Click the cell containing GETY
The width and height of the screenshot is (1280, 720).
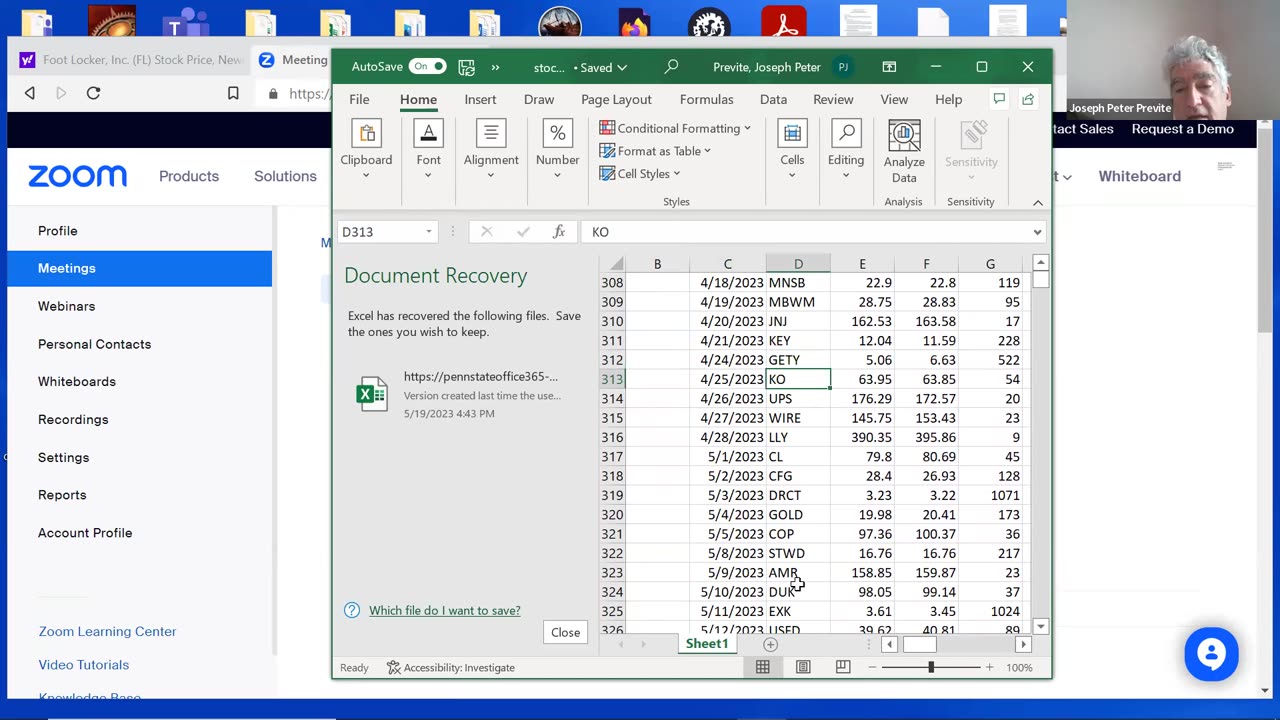click(798, 360)
